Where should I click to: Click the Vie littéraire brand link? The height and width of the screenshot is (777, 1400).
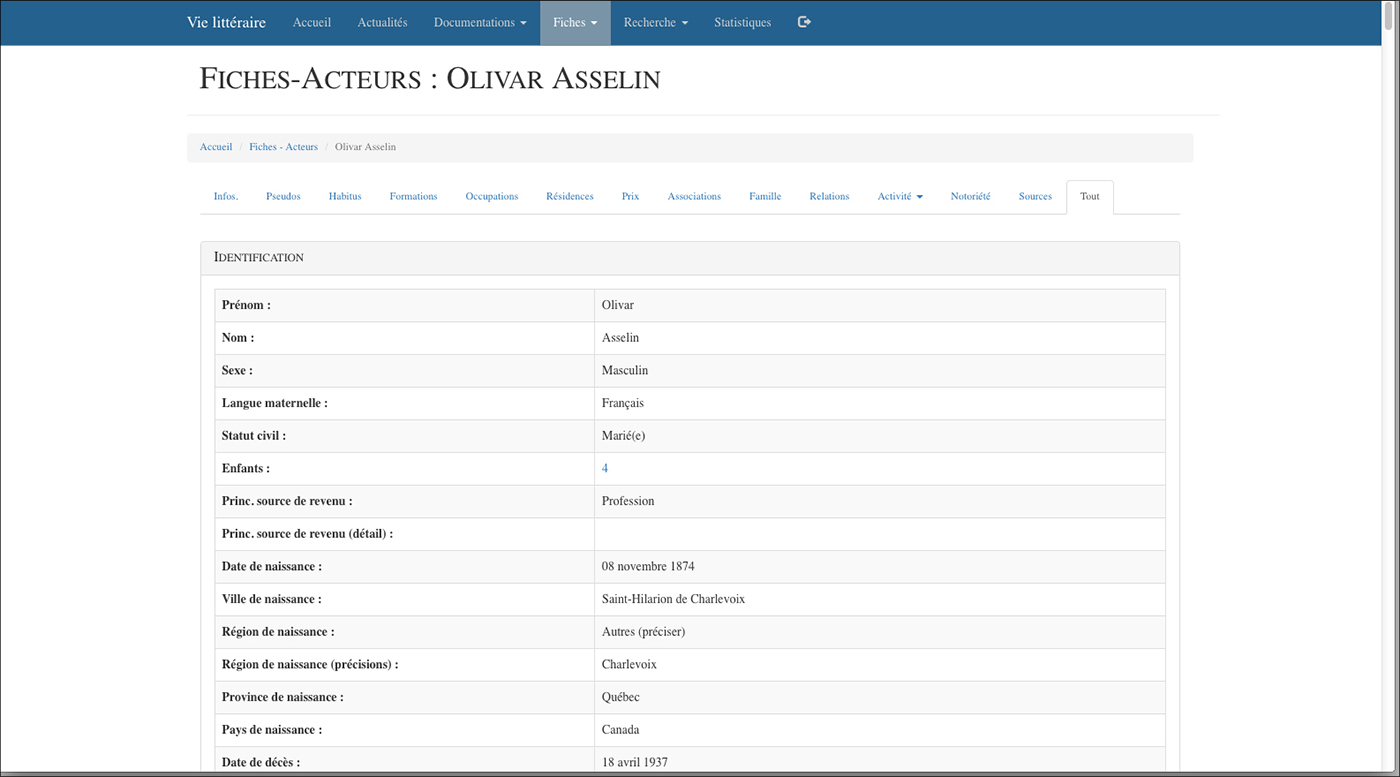(226, 22)
